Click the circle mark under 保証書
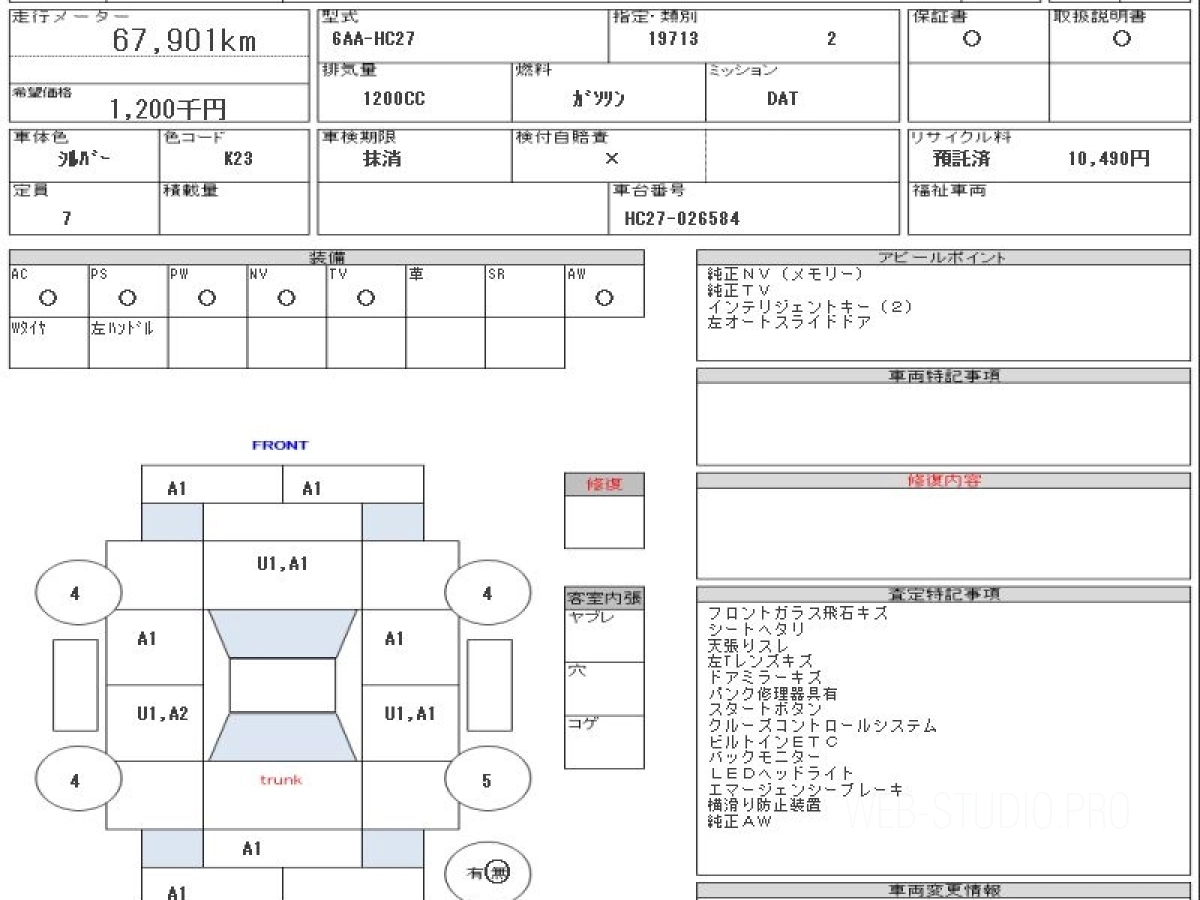The height and width of the screenshot is (900, 1200). 971,39
